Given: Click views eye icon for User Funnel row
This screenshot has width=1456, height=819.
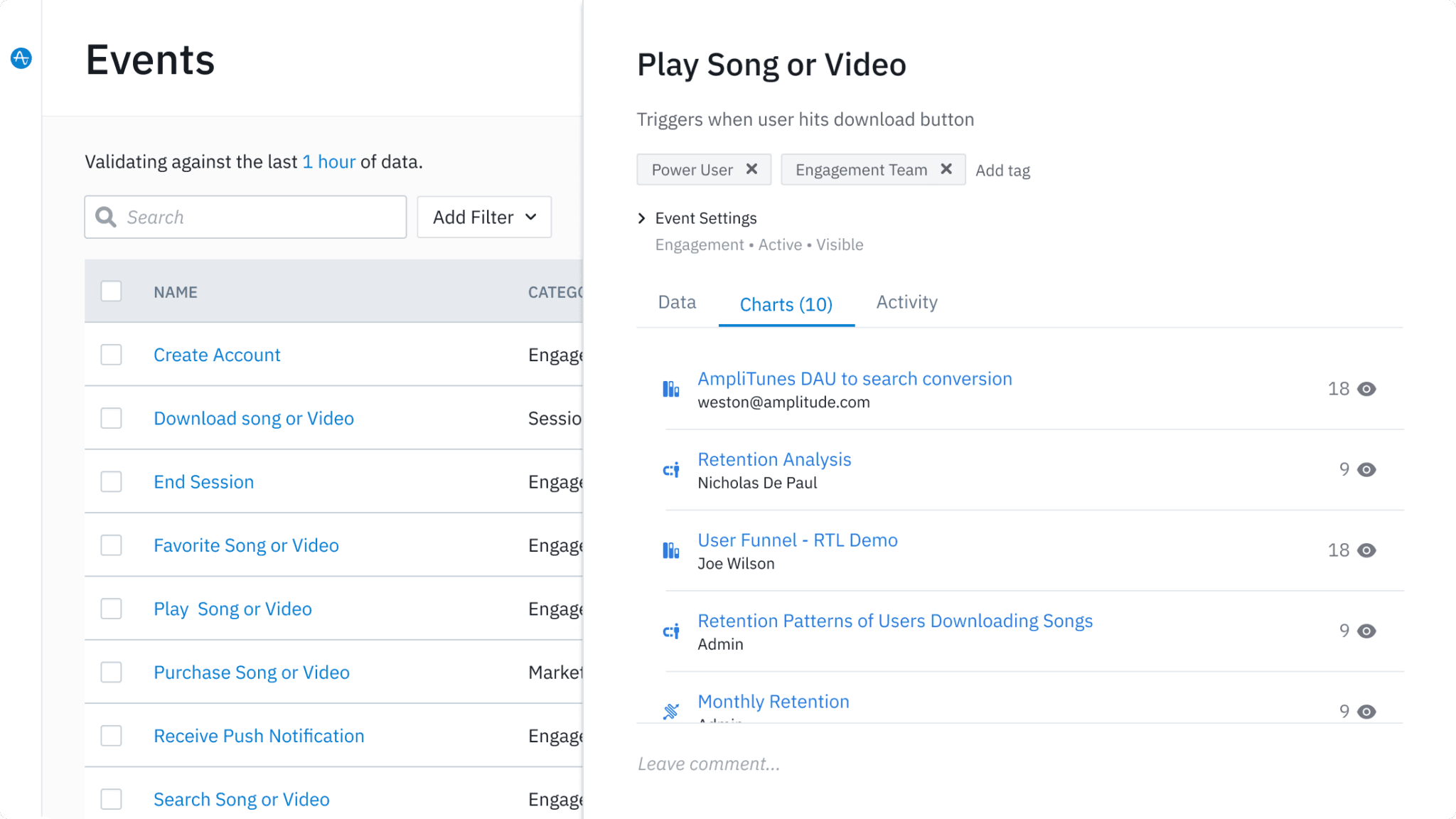Looking at the screenshot, I should point(1366,550).
